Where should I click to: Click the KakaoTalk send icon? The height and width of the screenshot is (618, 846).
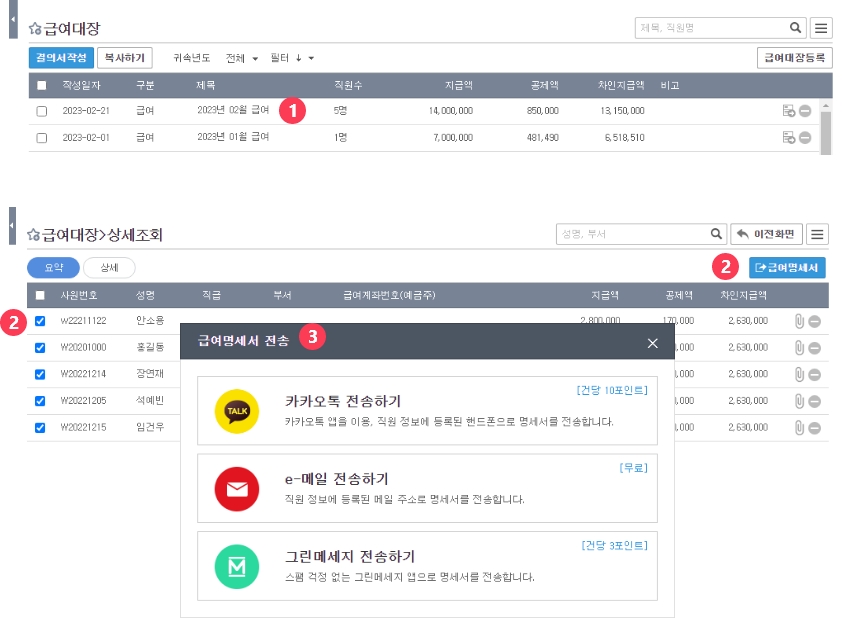[x=236, y=411]
